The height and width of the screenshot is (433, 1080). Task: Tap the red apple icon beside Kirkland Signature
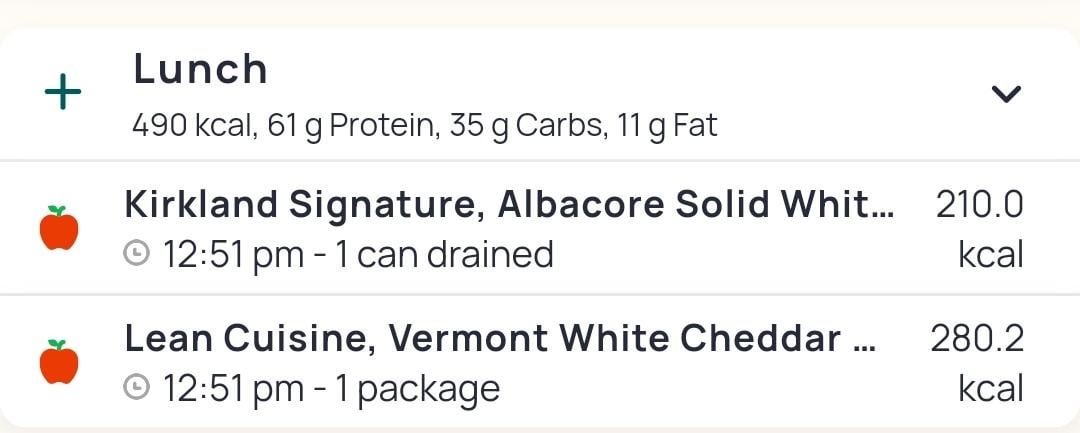tap(59, 228)
